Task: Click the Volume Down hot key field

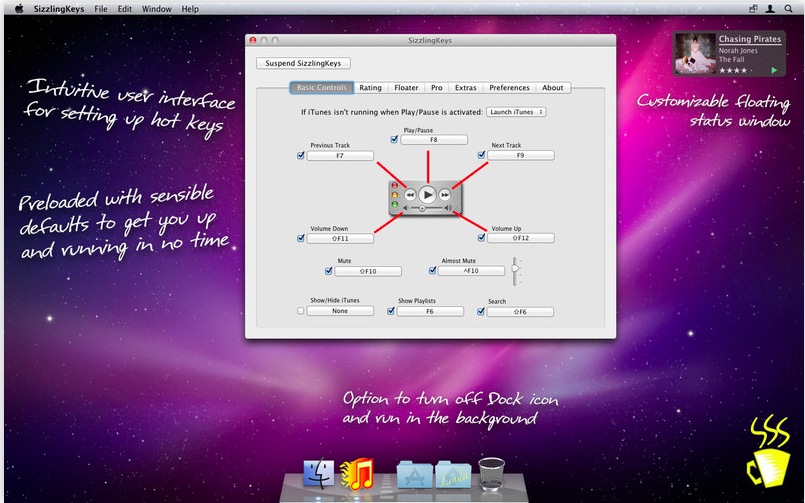Action: tap(340, 239)
